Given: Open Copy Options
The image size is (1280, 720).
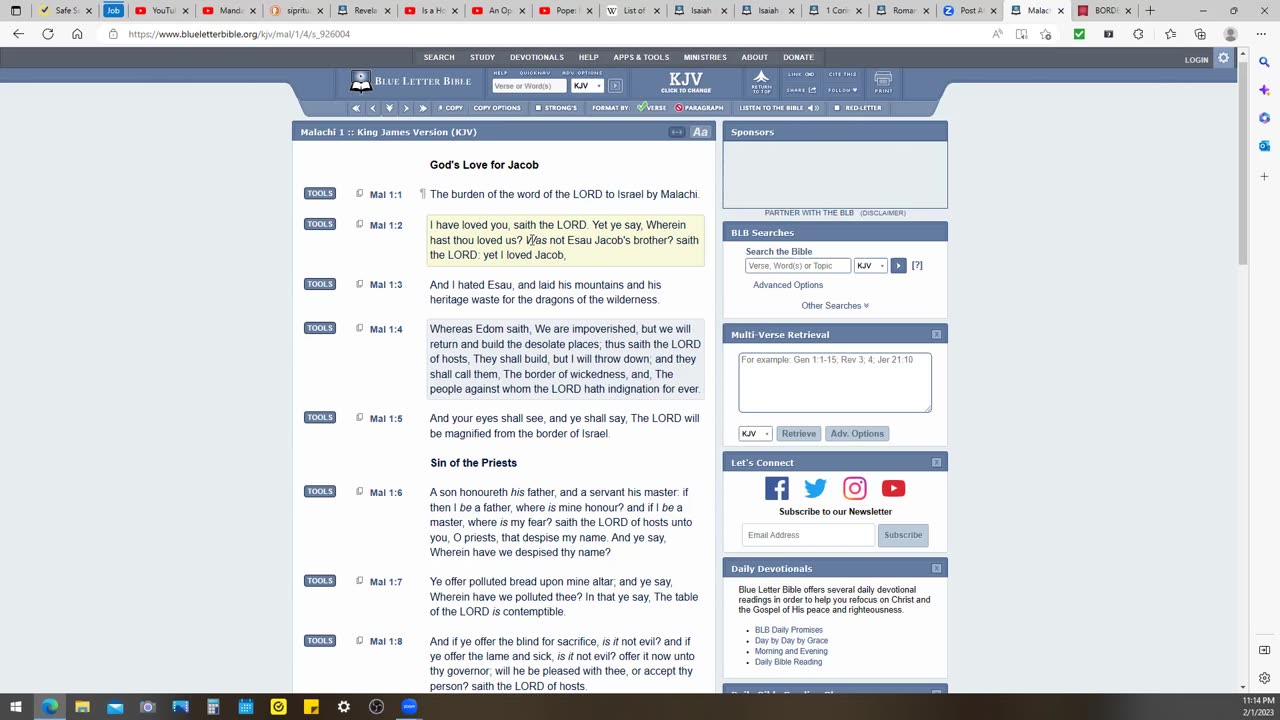Looking at the screenshot, I should [497, 108].
